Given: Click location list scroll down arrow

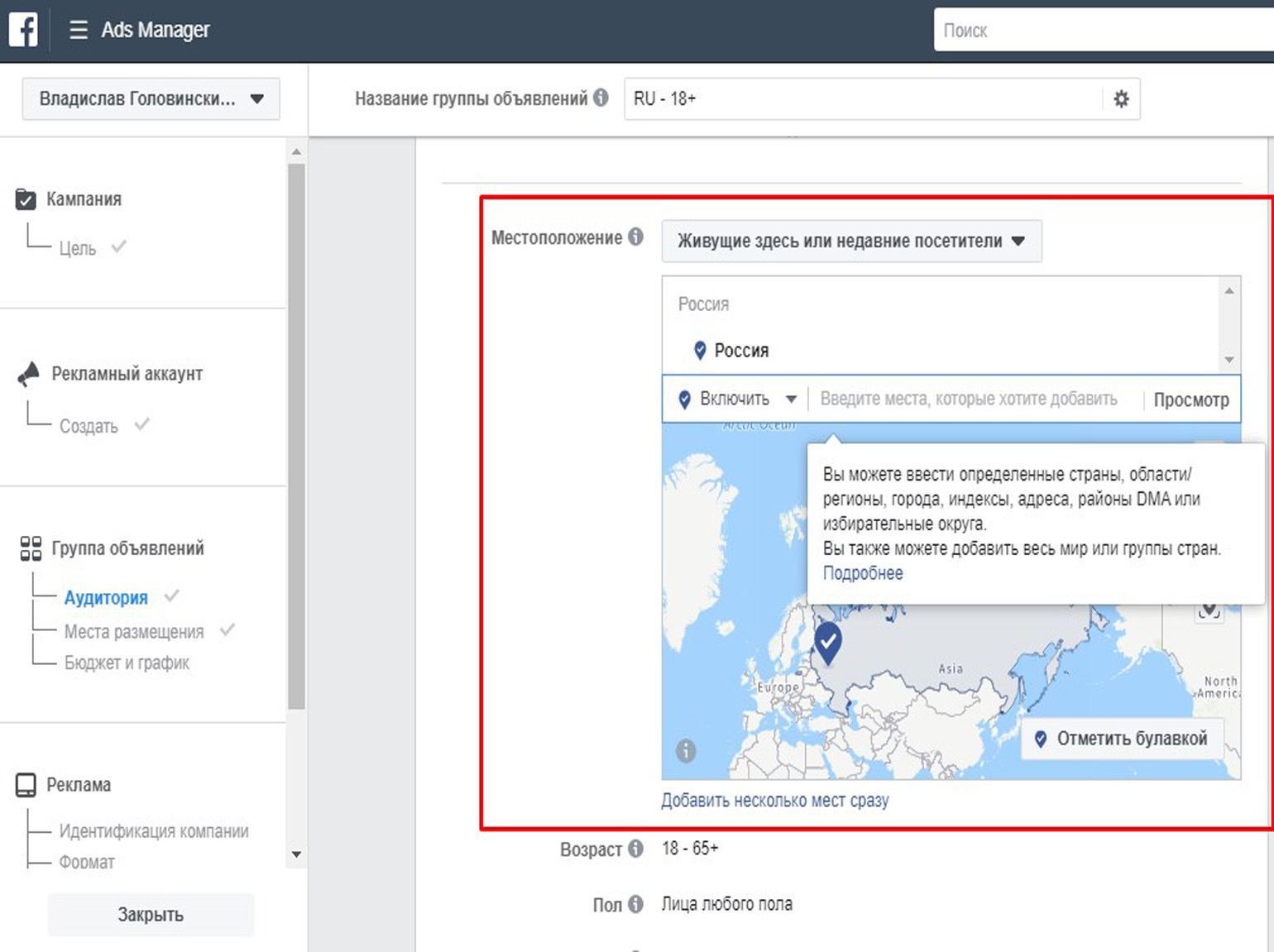Looking at the screenshot, I should click(1229, 360).
